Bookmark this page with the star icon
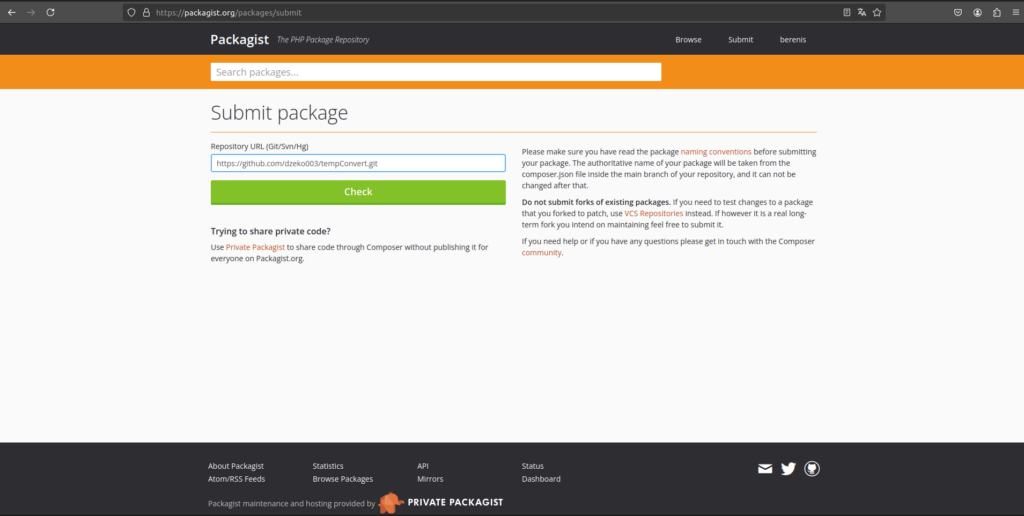The width and height of the screenshot is (1024, 516). pos(877,12)
